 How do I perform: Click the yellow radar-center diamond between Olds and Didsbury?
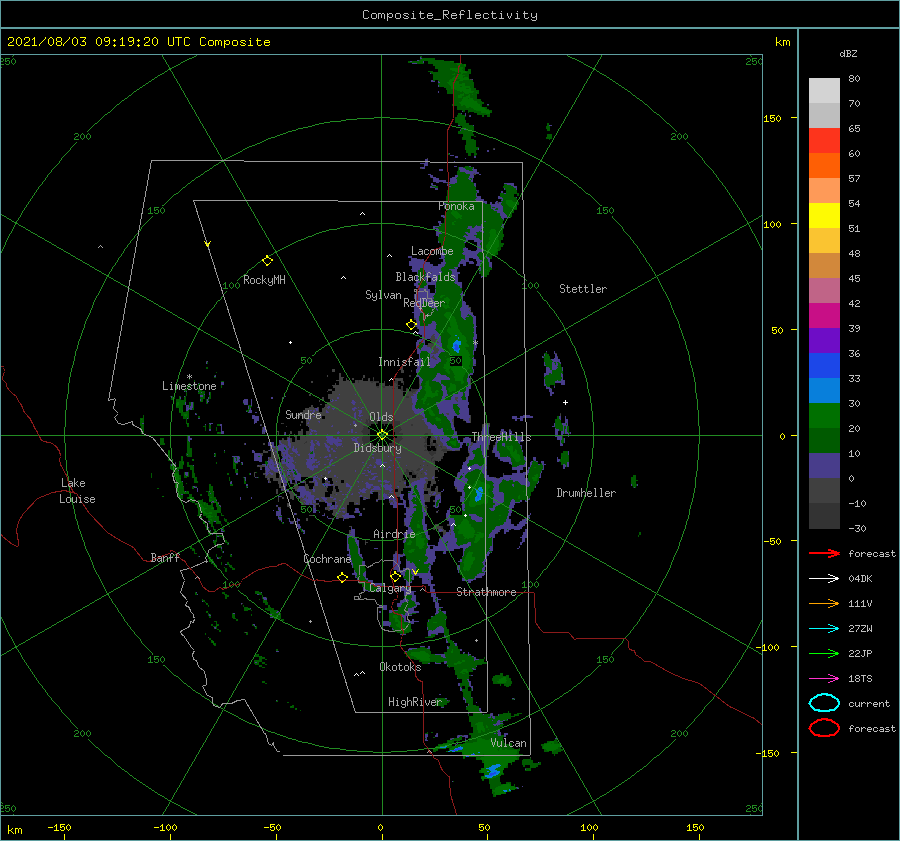[382, 435]
